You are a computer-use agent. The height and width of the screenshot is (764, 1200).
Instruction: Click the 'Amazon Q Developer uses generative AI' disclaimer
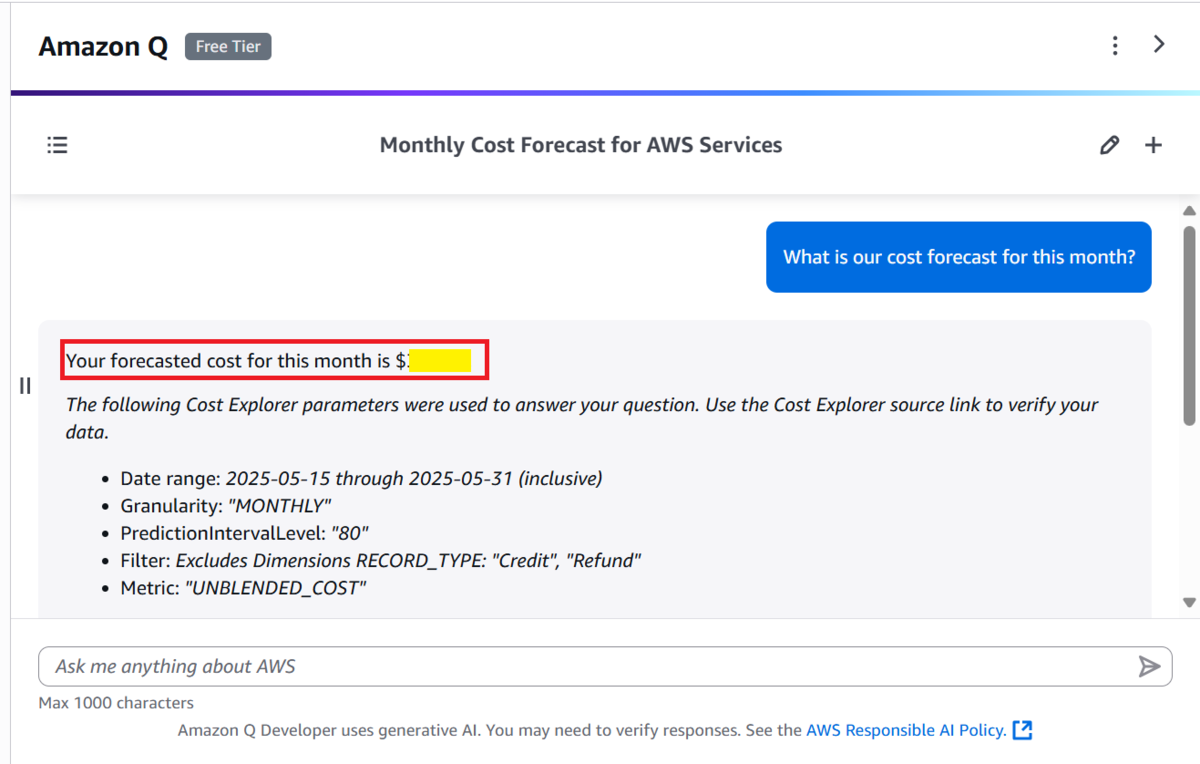click(x=490, y=730)
